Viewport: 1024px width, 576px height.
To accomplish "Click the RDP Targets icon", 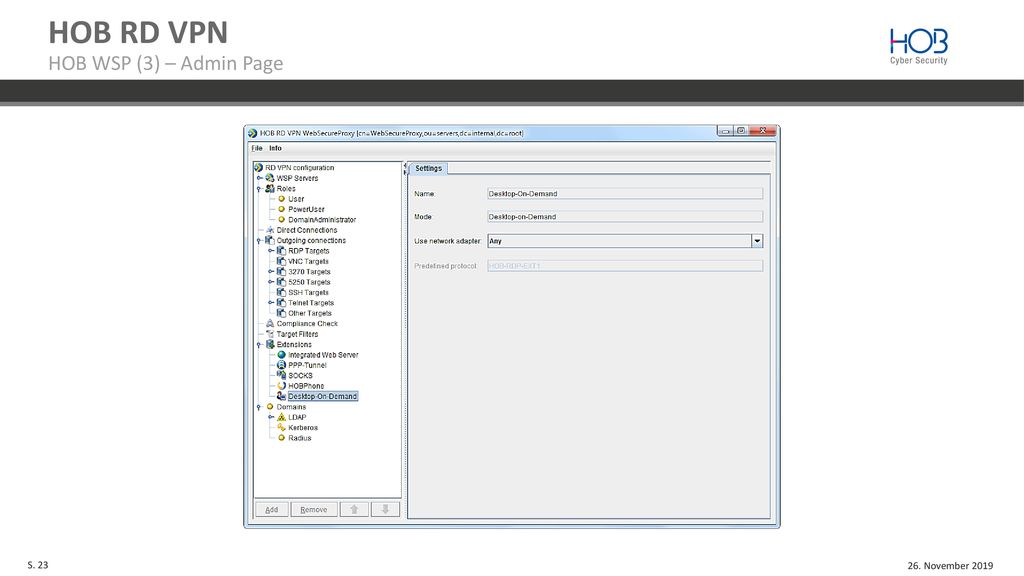I will pyautogui.click(x=281, y=251).
